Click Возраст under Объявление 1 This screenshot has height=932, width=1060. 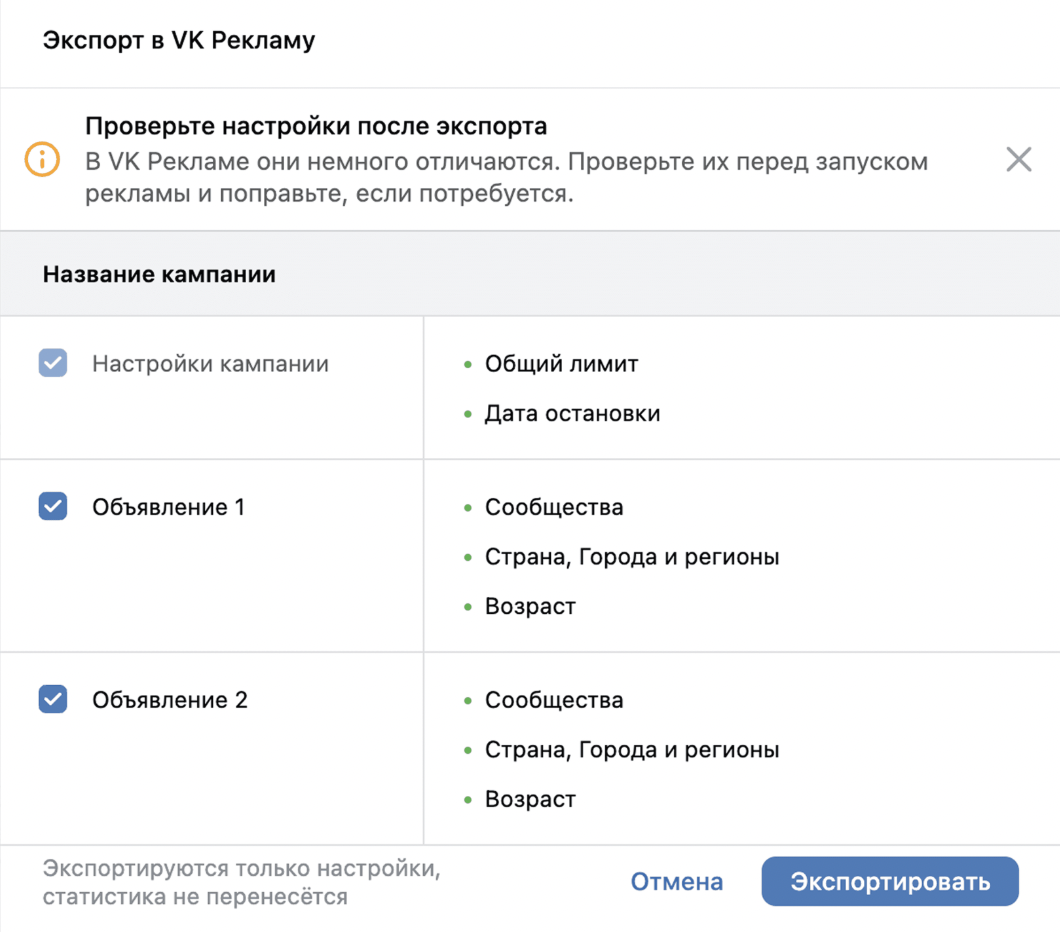pos(529,606)
